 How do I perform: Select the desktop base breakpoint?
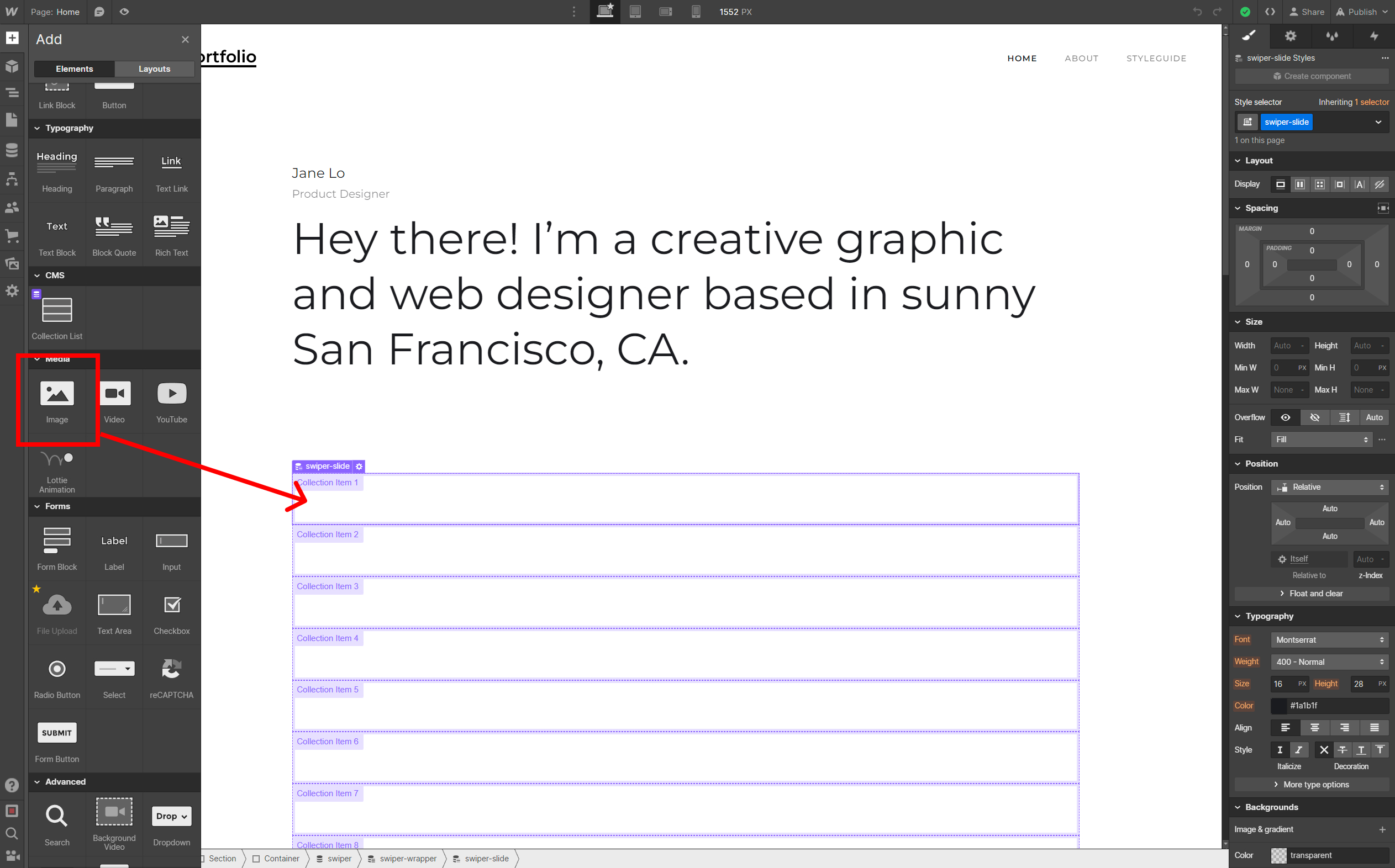click(605, 12)
